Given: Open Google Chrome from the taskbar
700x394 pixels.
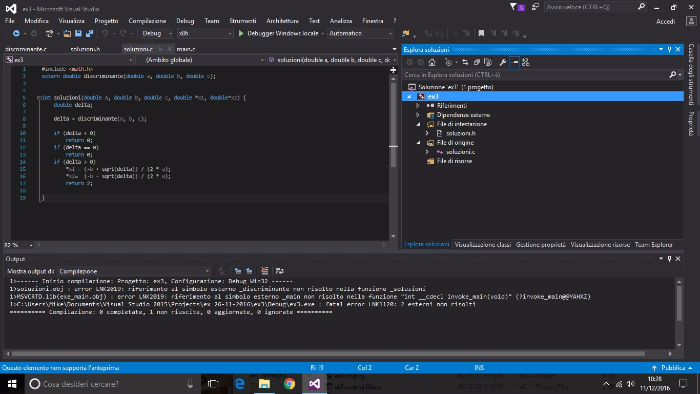Looking at the screenshot, I should point(289,384).
